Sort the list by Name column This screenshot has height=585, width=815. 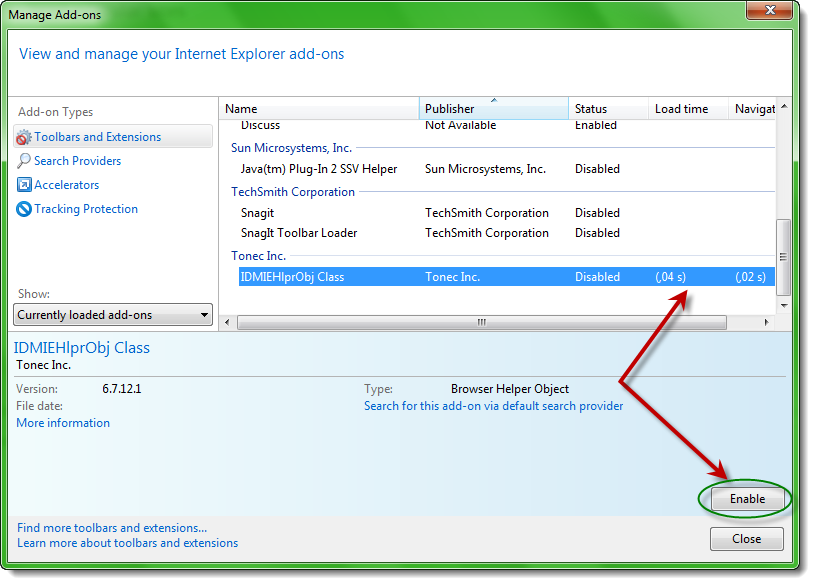click(x=319, y=109)
